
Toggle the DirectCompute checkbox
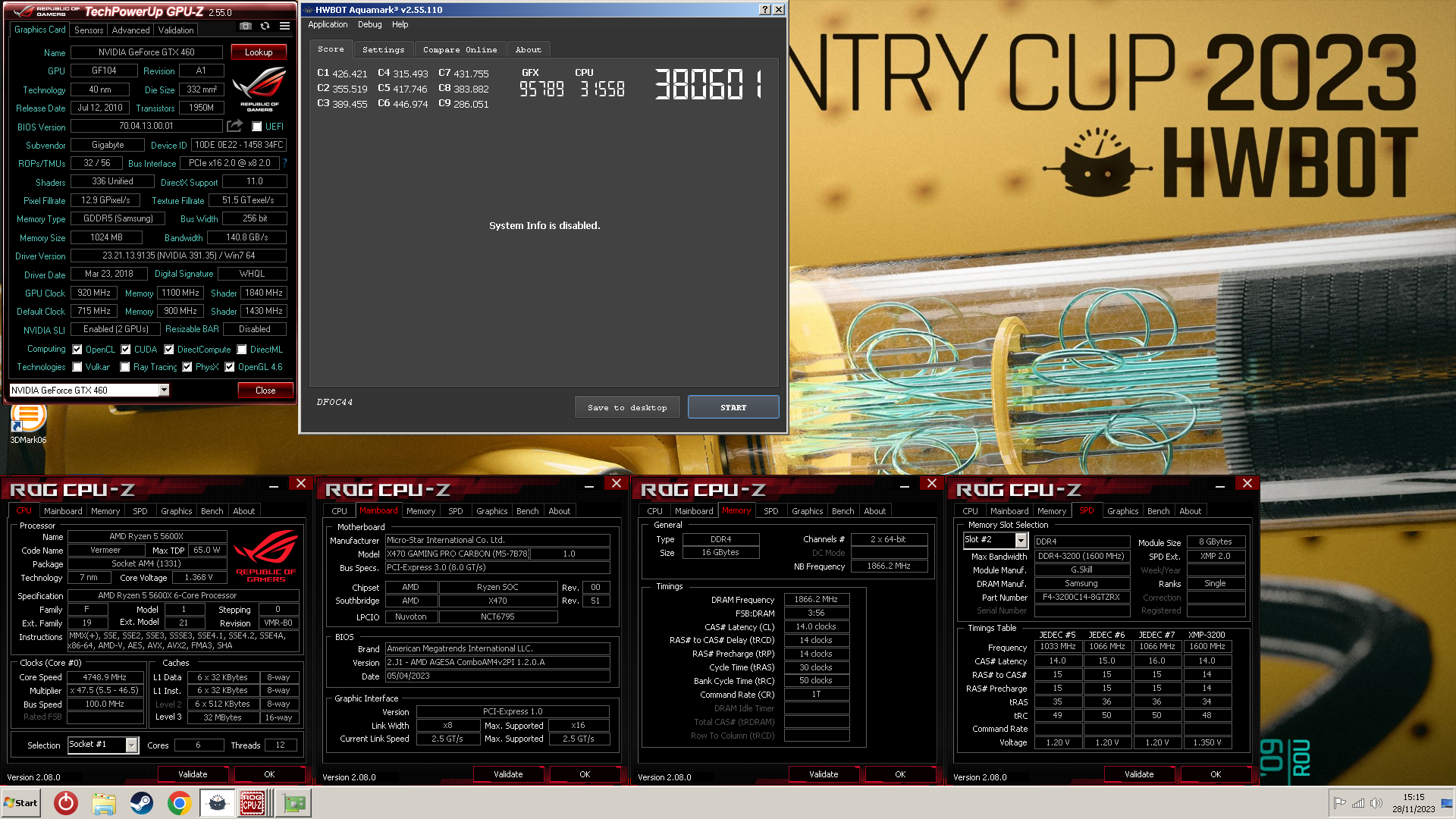click(169, 350)
